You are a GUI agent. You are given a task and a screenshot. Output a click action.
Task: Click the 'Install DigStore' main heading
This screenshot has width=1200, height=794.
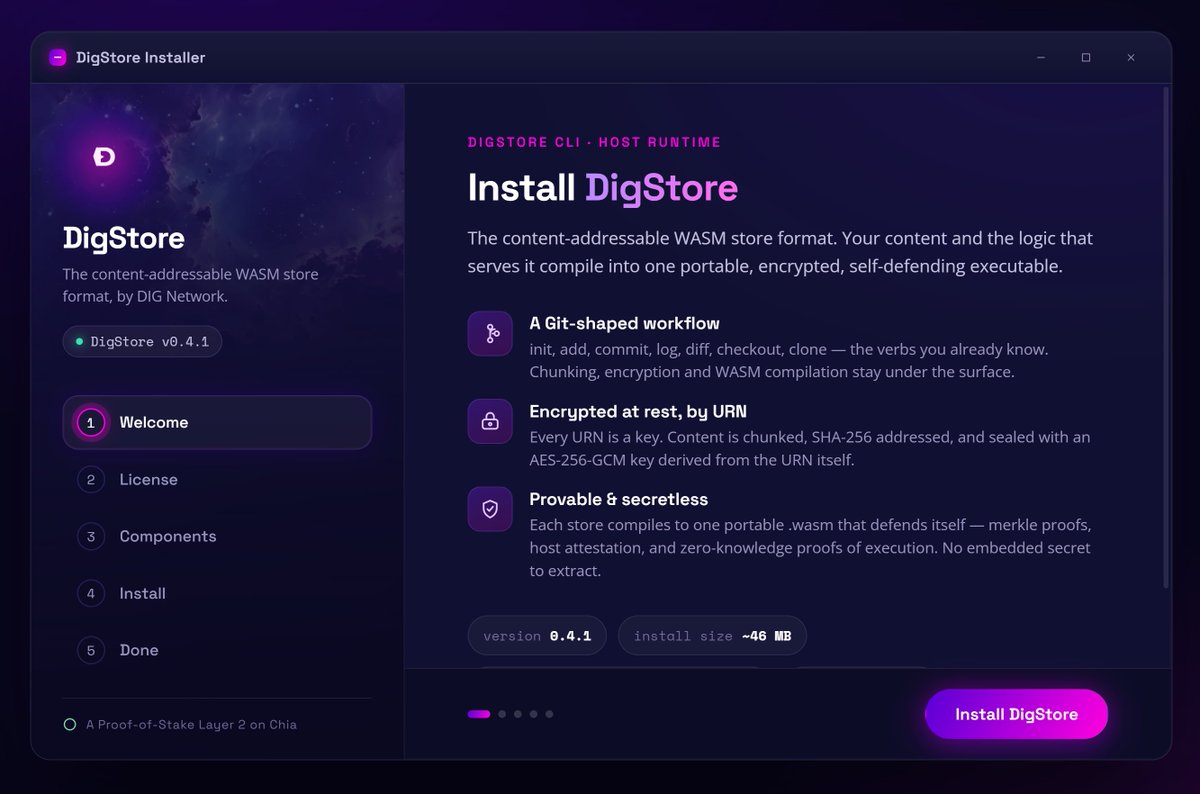603,188
